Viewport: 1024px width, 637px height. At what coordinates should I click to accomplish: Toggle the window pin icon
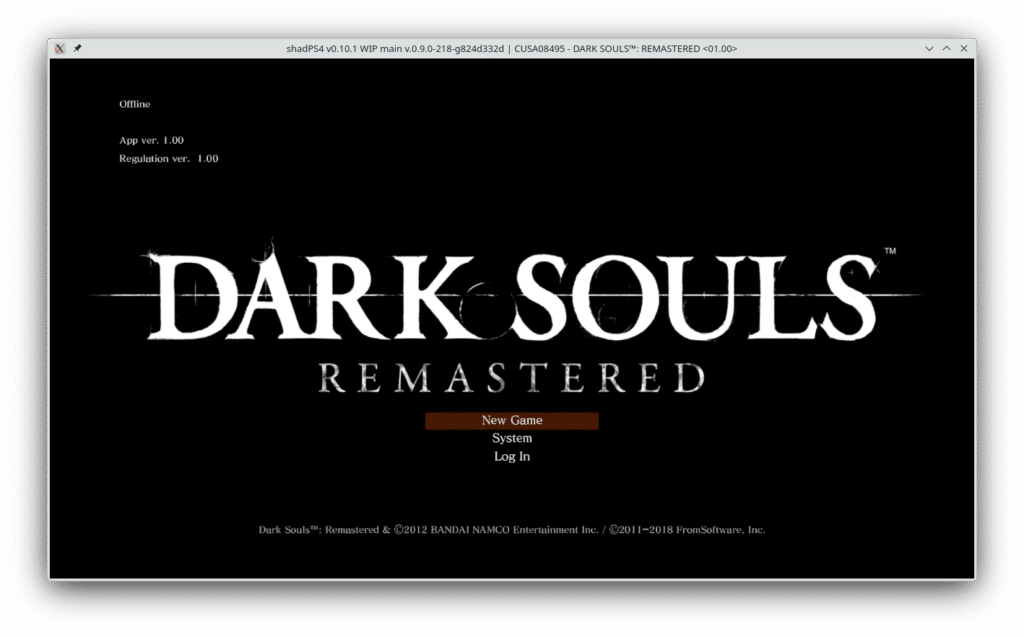[77, 48]
